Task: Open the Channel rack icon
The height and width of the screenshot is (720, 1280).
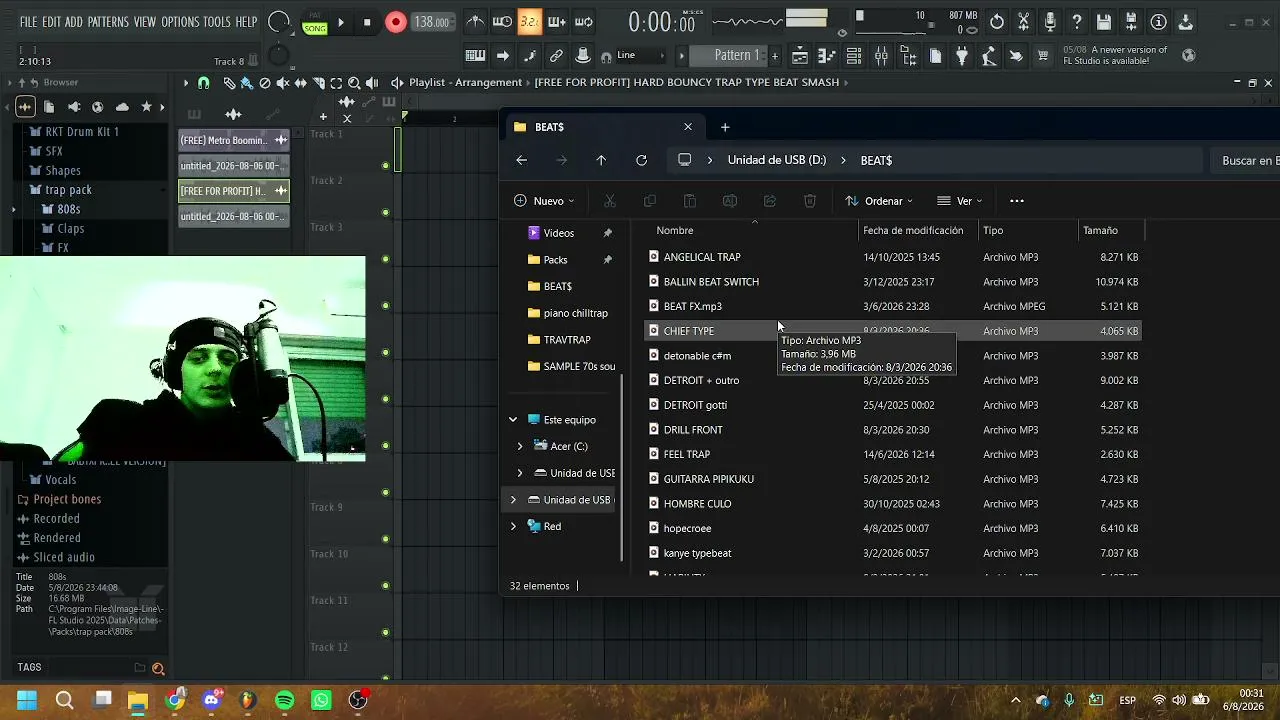Action: (x=854, y=56)
